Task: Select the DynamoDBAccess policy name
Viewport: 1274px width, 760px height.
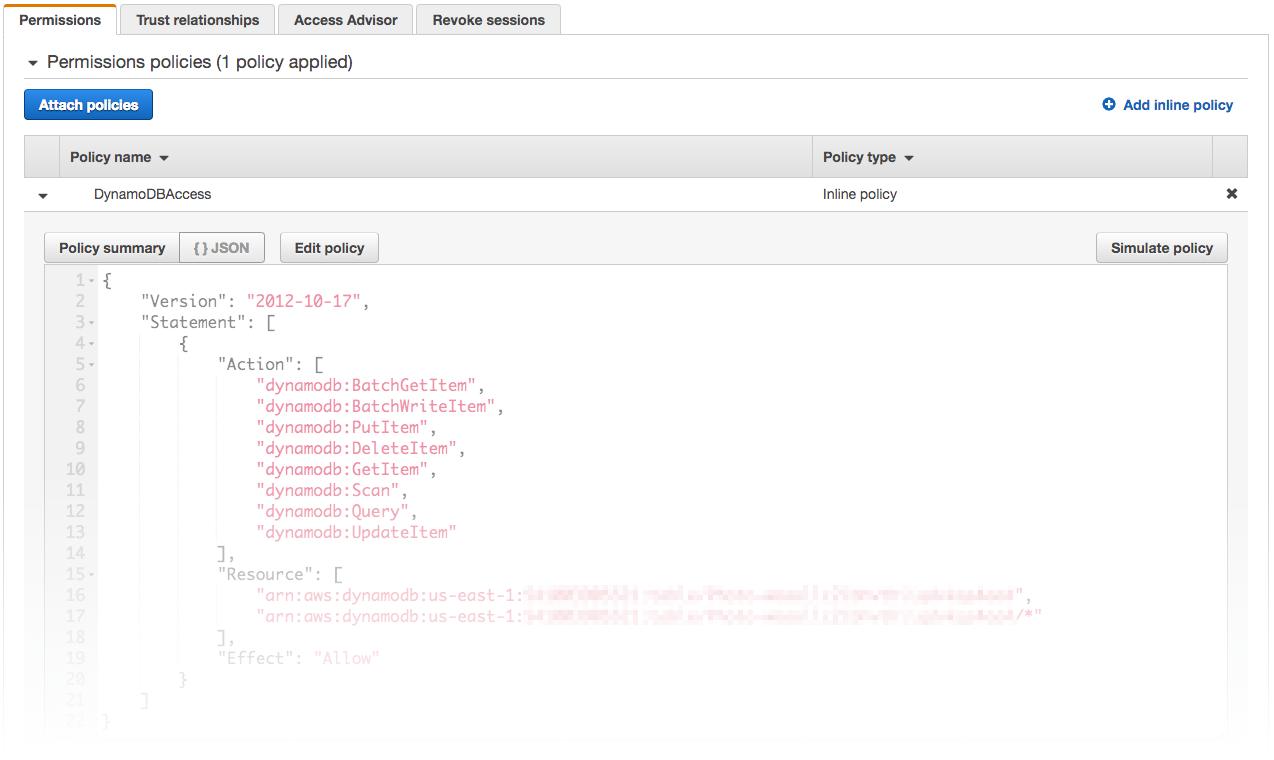Action: (x=152, y=194)
